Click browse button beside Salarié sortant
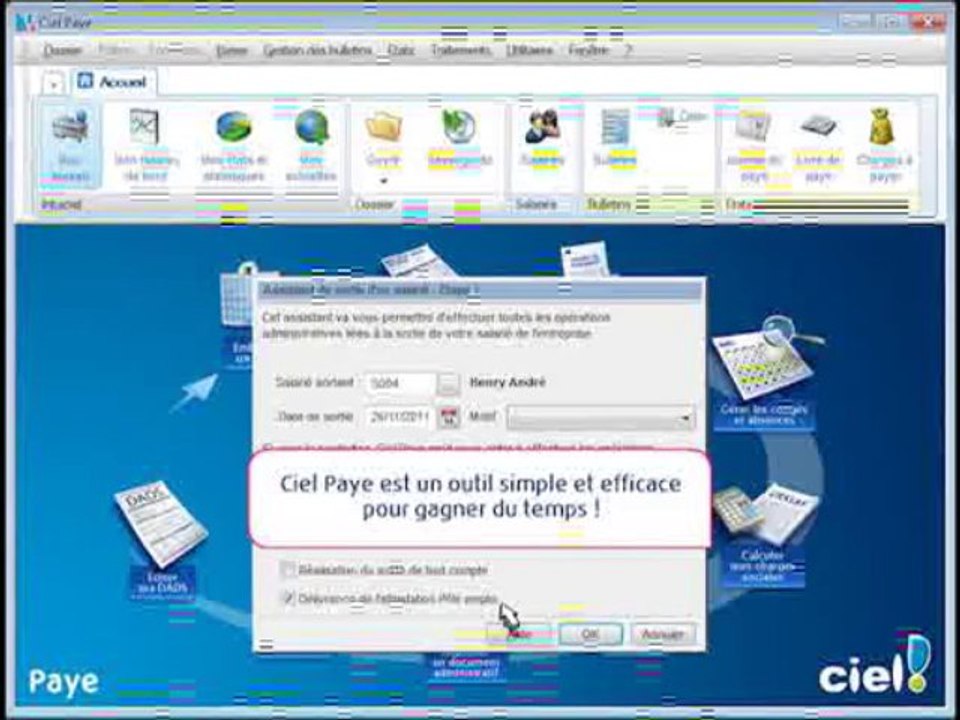 (448, 384)
